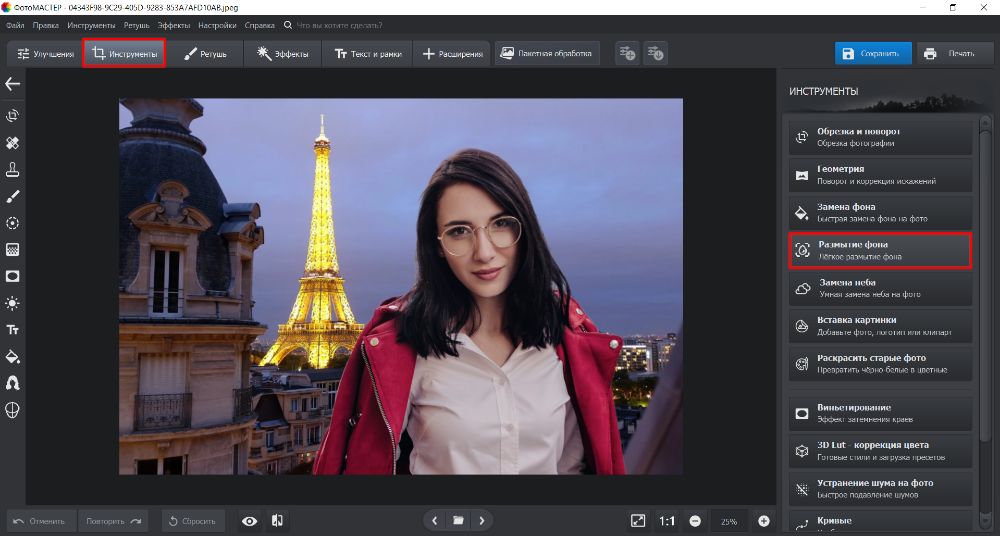The image size is (1000, 536).
Task: Click the fit-to-screen zoom icon
Action: tap(638, 521)
